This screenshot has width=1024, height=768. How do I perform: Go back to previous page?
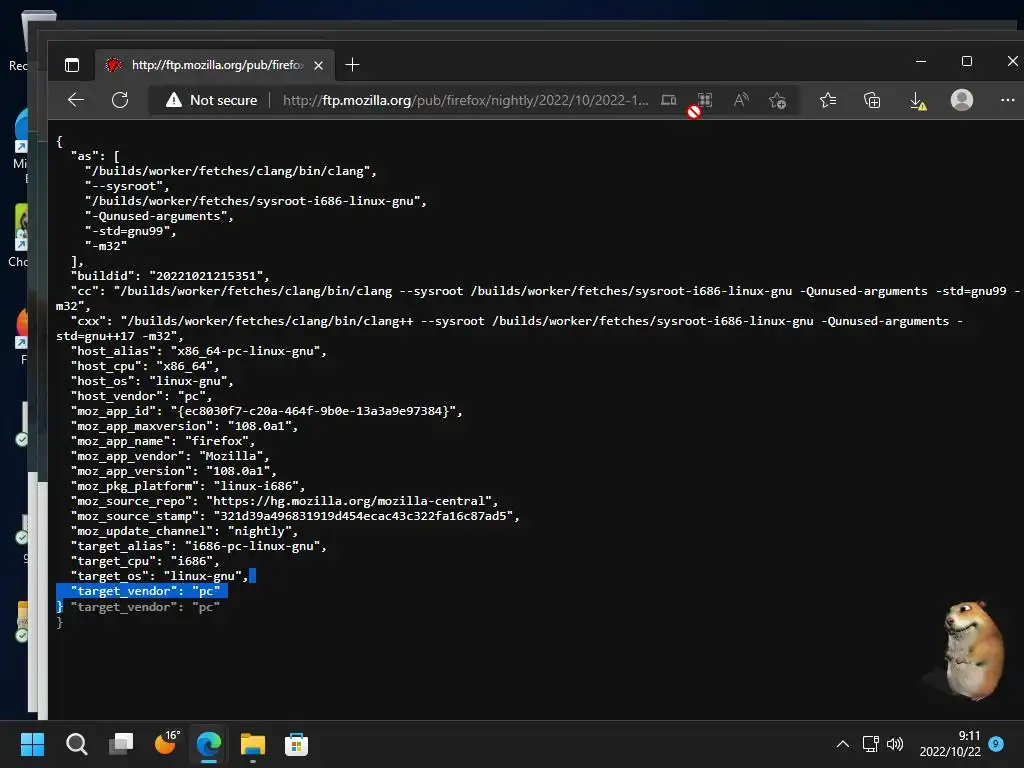pyautogui.click(x=76, y=100)
